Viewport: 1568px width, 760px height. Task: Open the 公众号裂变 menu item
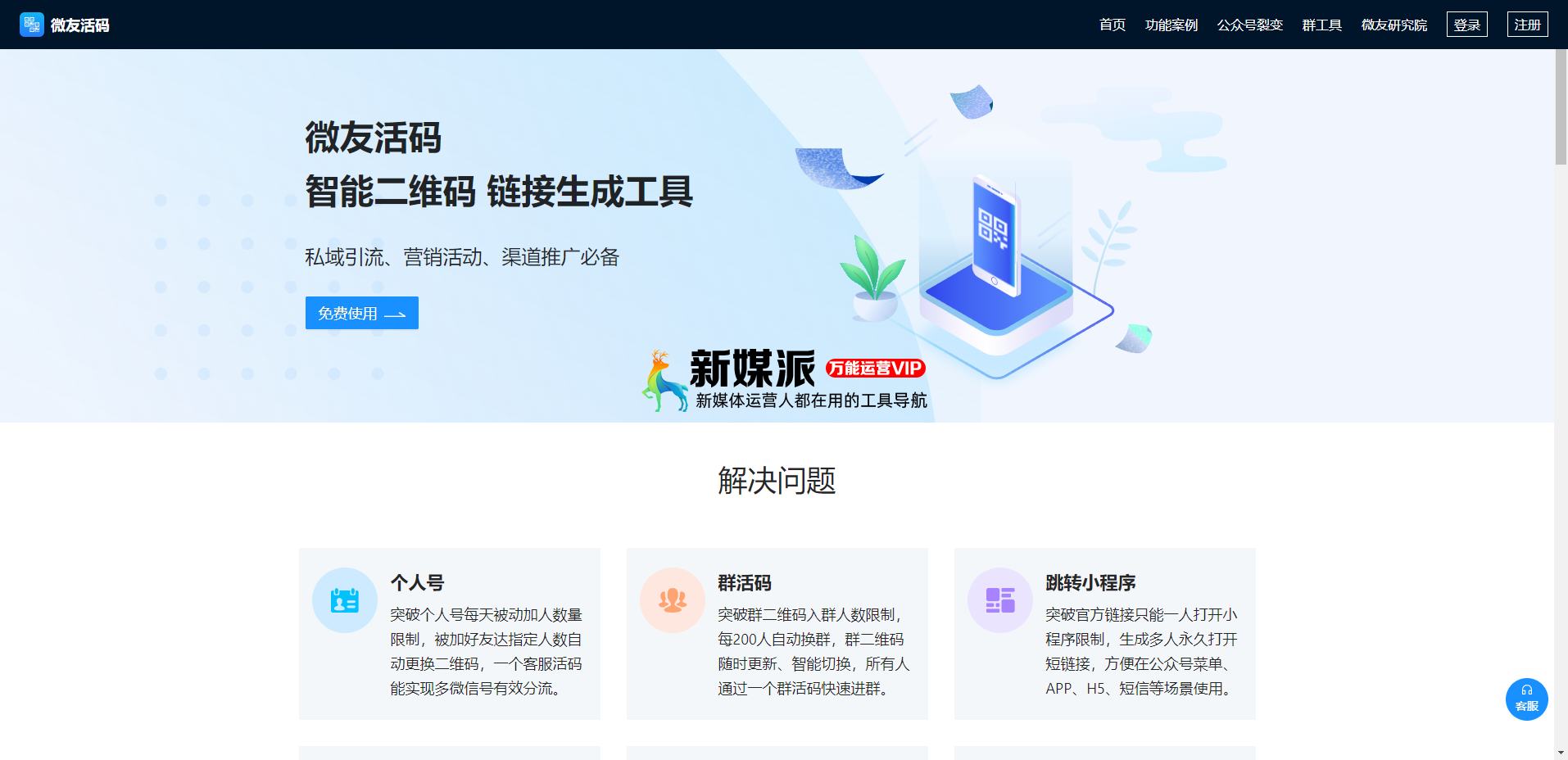[1250, 25]
